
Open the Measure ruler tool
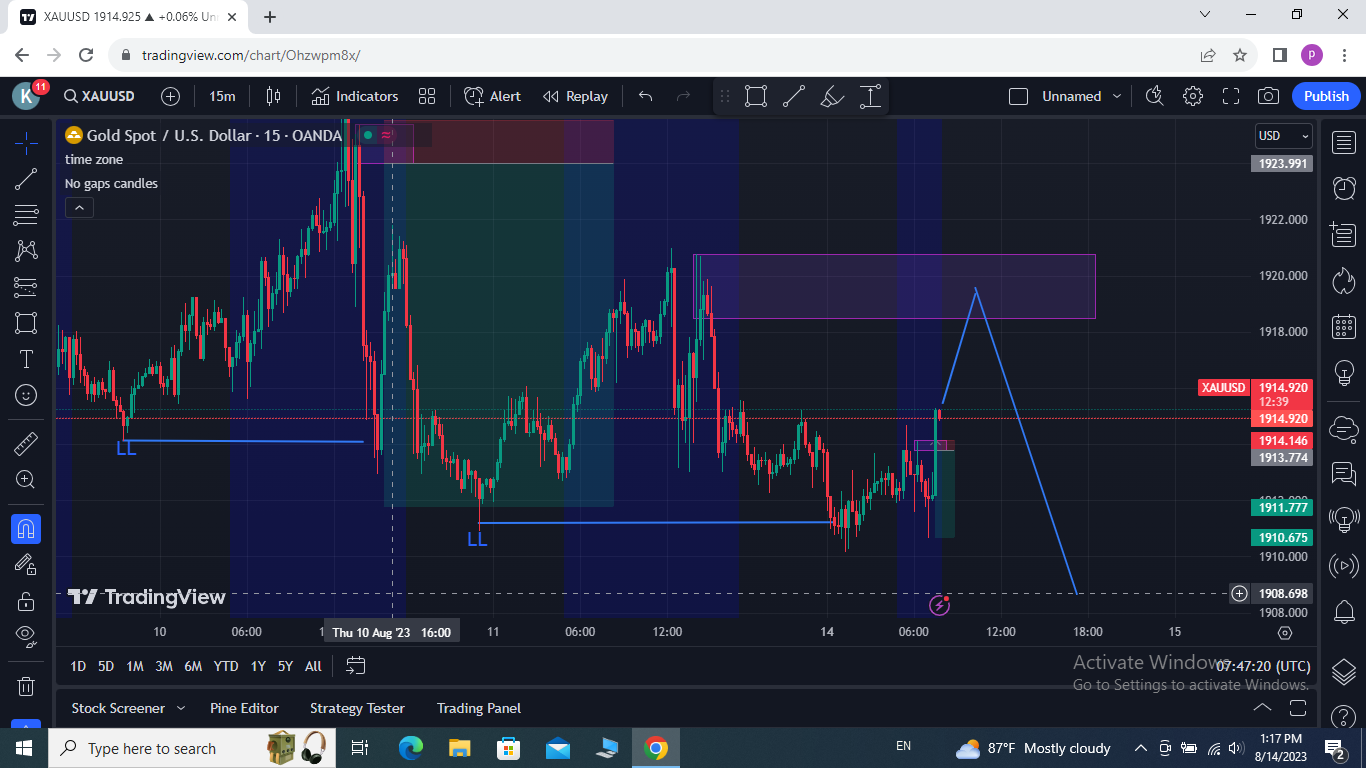[x=26, y=443]
